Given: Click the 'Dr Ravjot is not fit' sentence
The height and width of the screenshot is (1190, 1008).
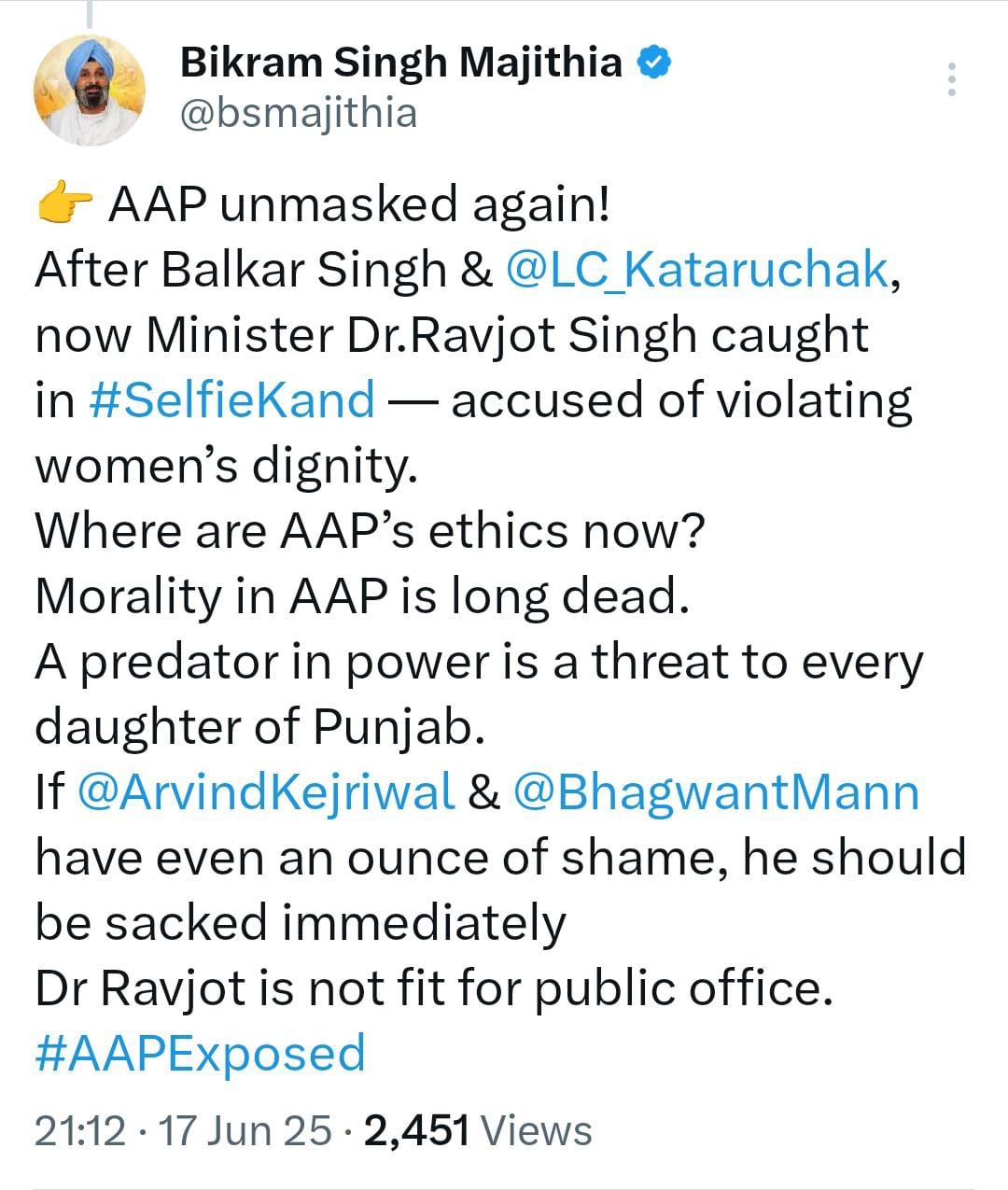Looking at the screenshot, I should 433,988.
